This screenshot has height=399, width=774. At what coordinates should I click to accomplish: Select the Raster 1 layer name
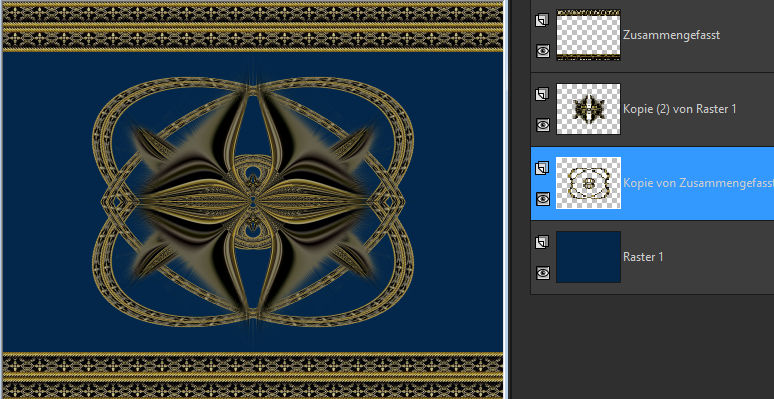643,257
